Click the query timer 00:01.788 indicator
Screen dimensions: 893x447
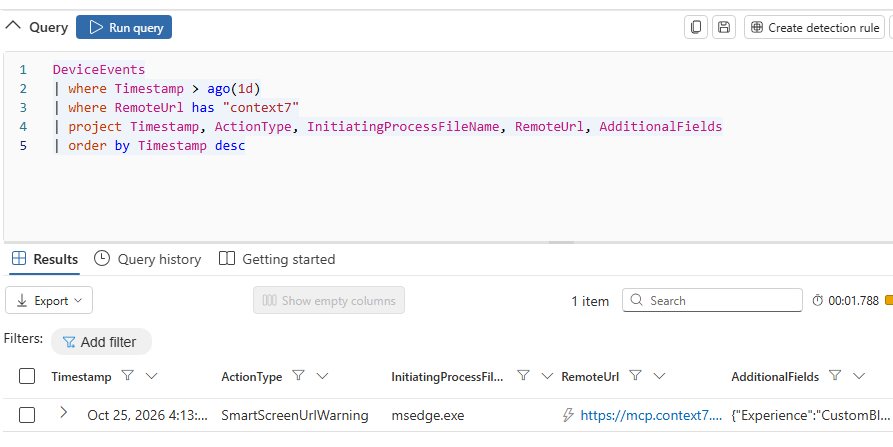(x=845, y=300)
